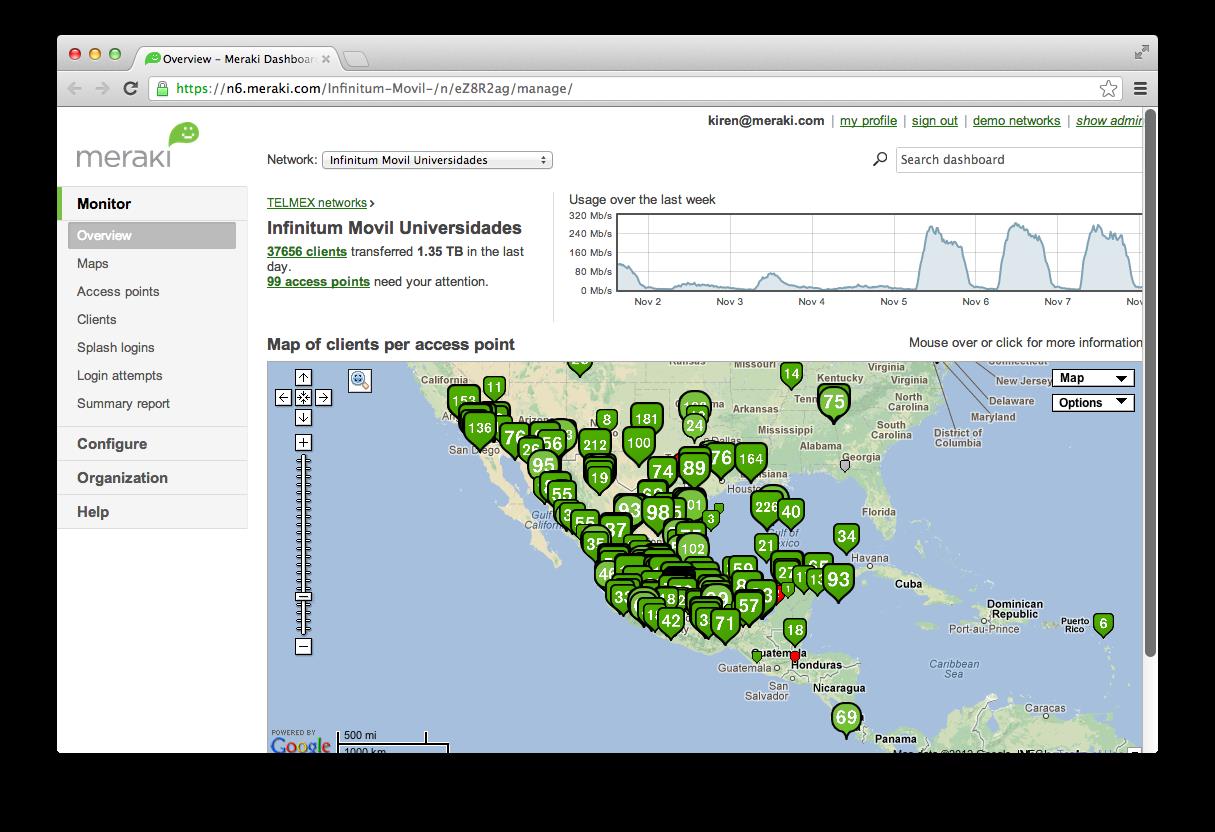Click the access point marker 164
The height and width of the screenshot is (832, 1215).
(750, 460)
